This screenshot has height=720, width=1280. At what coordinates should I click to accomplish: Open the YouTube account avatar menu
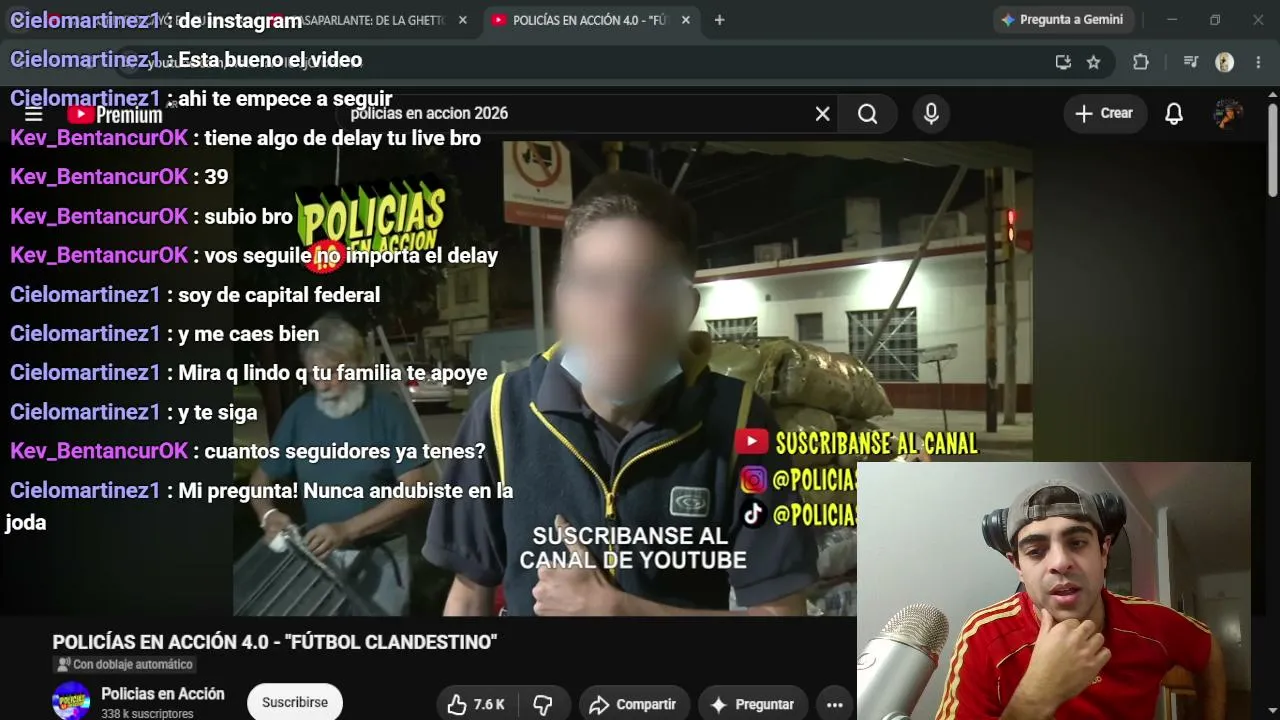(1228, 114)
